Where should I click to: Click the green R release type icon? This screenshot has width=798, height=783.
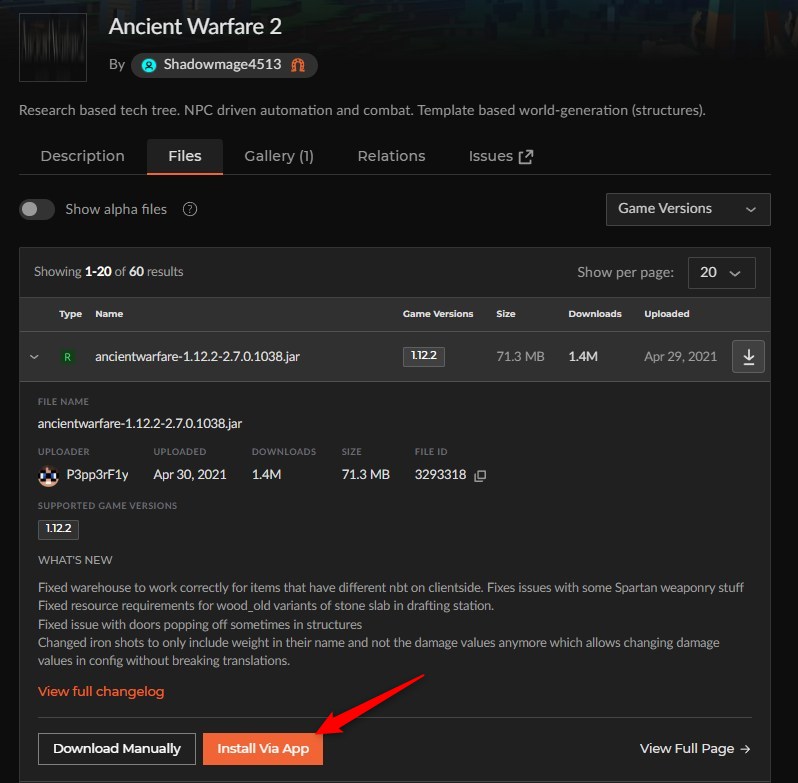67,357
